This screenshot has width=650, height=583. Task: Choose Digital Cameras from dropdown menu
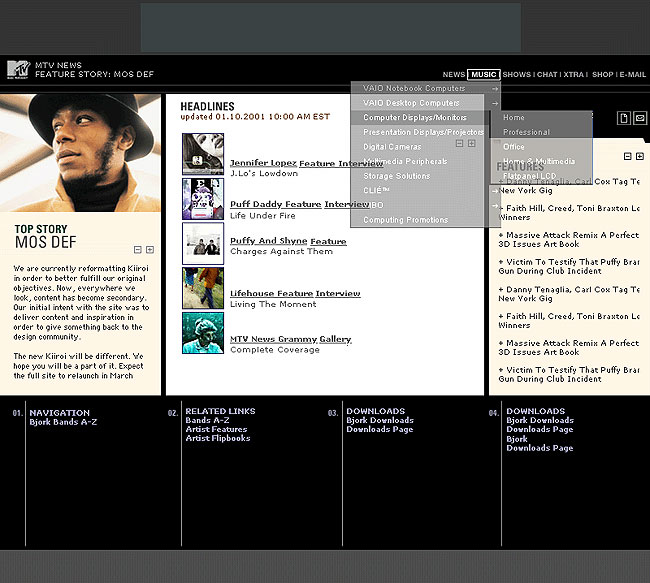pyautogui.click(x=392, y=147)
